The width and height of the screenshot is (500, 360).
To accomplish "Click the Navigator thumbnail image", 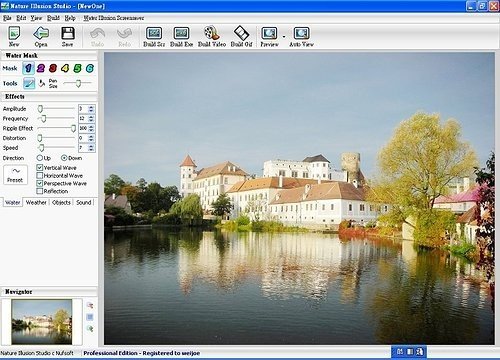I will (42, 322).
